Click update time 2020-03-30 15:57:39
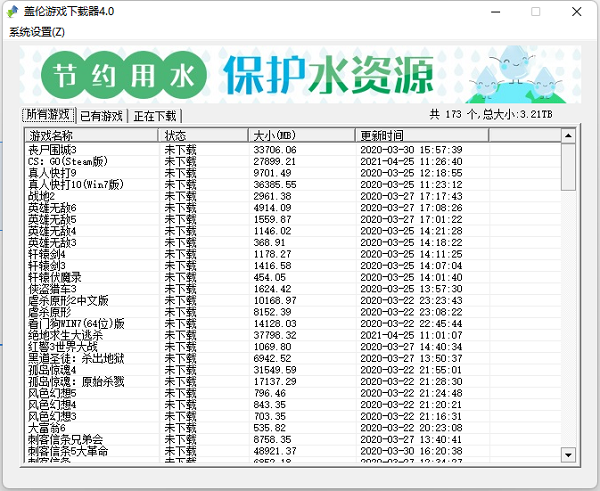600x491 pixels. 411,150
